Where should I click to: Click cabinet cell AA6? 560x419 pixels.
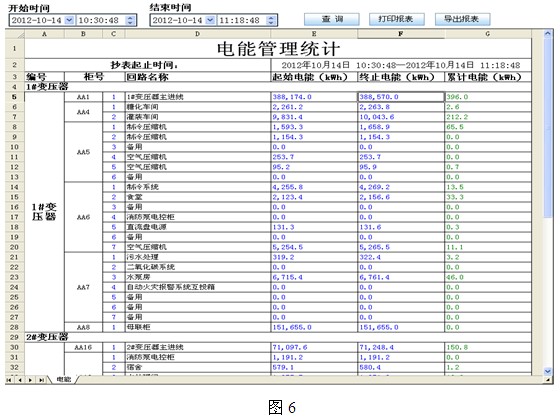point(83,217)
